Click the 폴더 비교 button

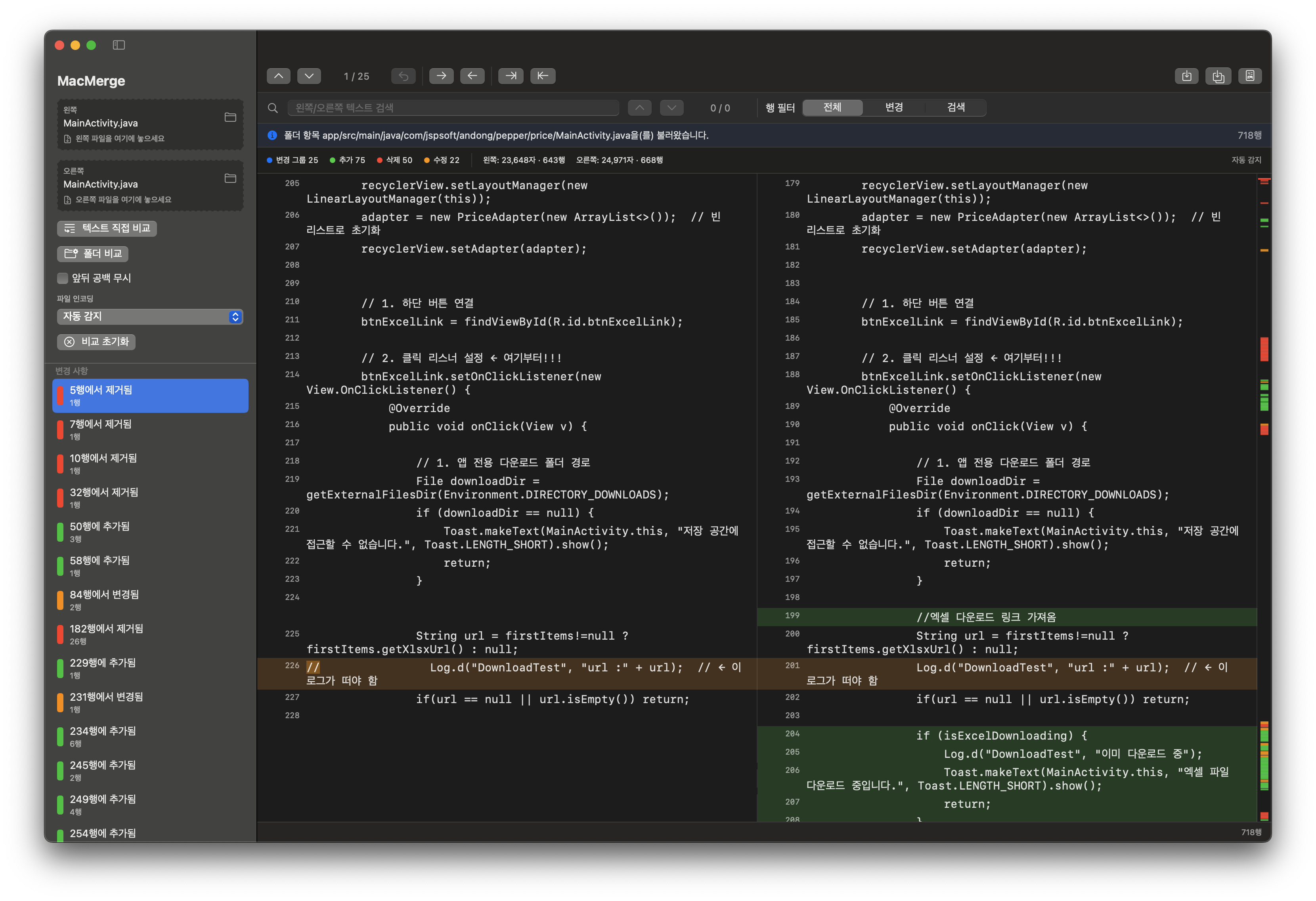[93, 254]
